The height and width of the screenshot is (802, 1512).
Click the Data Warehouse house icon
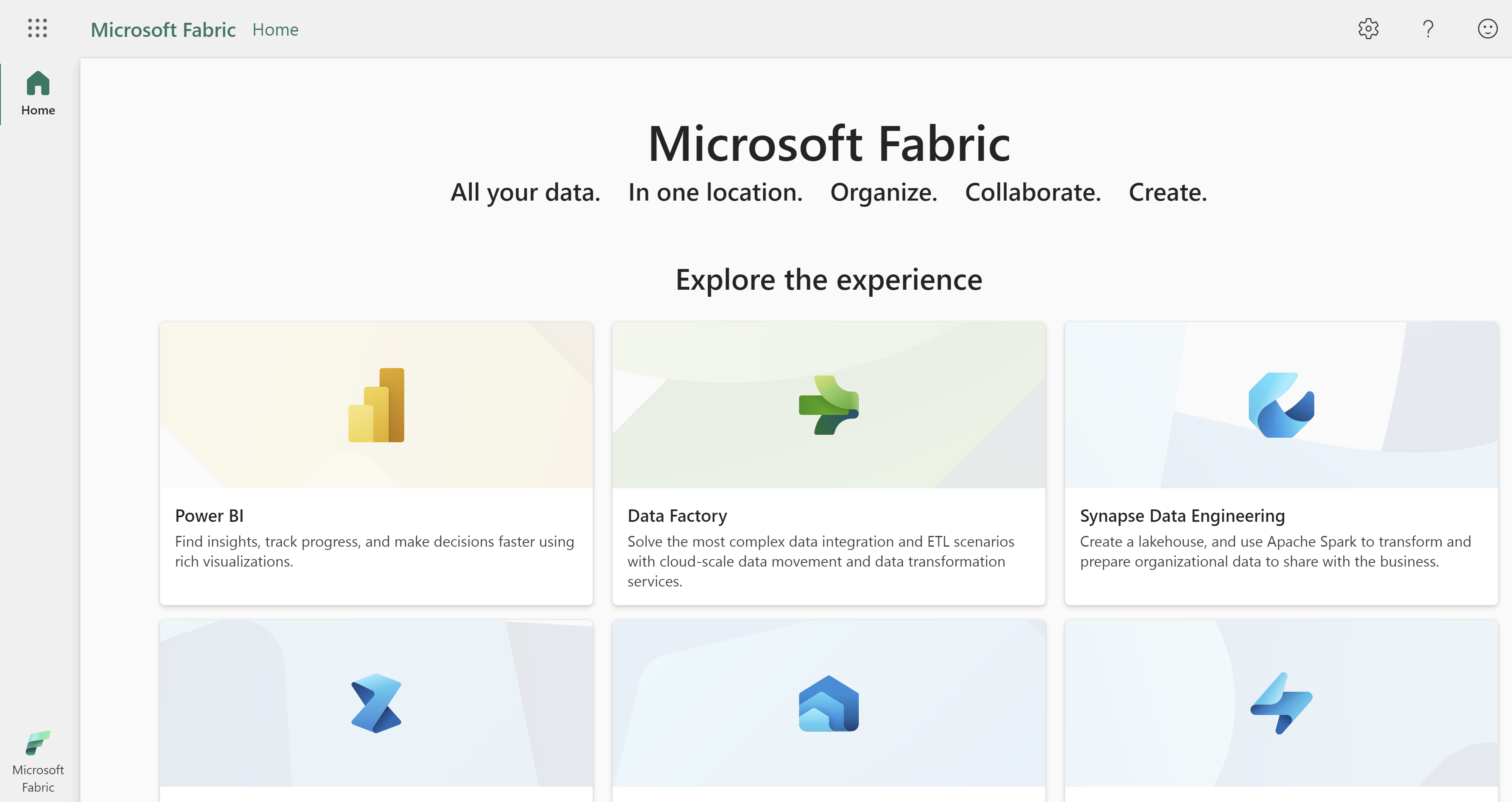828,703
